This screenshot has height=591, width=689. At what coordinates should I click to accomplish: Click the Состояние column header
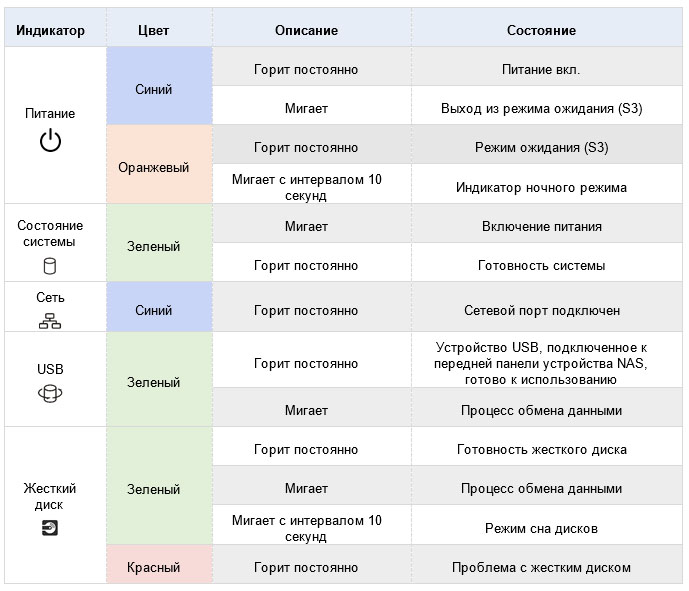pyautogui.click(x=541, y=30)
